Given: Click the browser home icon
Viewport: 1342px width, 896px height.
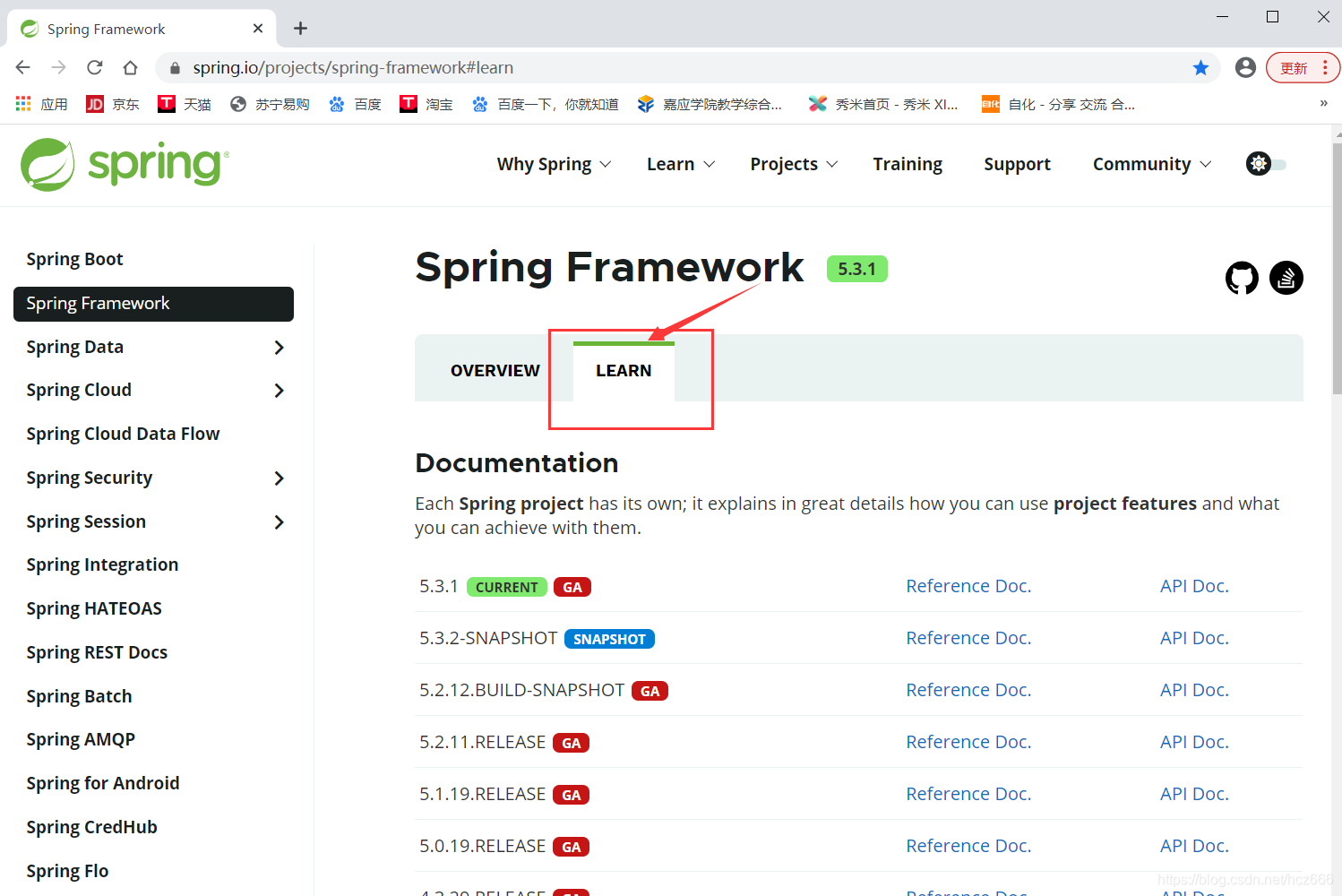Looking at the screenshot, I should (131, 67).
